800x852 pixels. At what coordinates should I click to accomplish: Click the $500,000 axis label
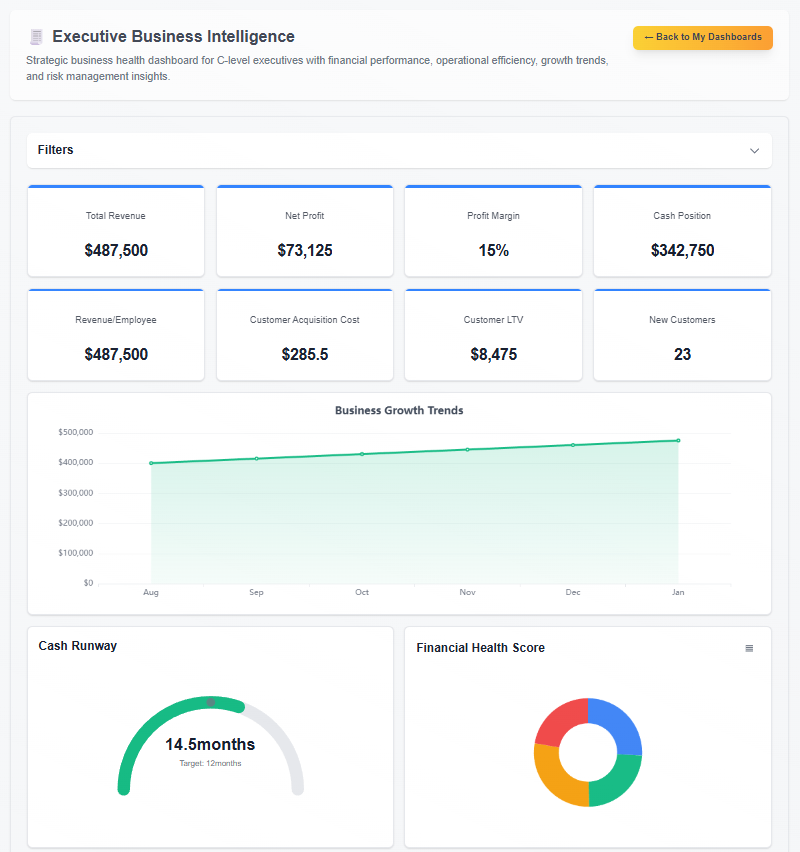[76, 432]
